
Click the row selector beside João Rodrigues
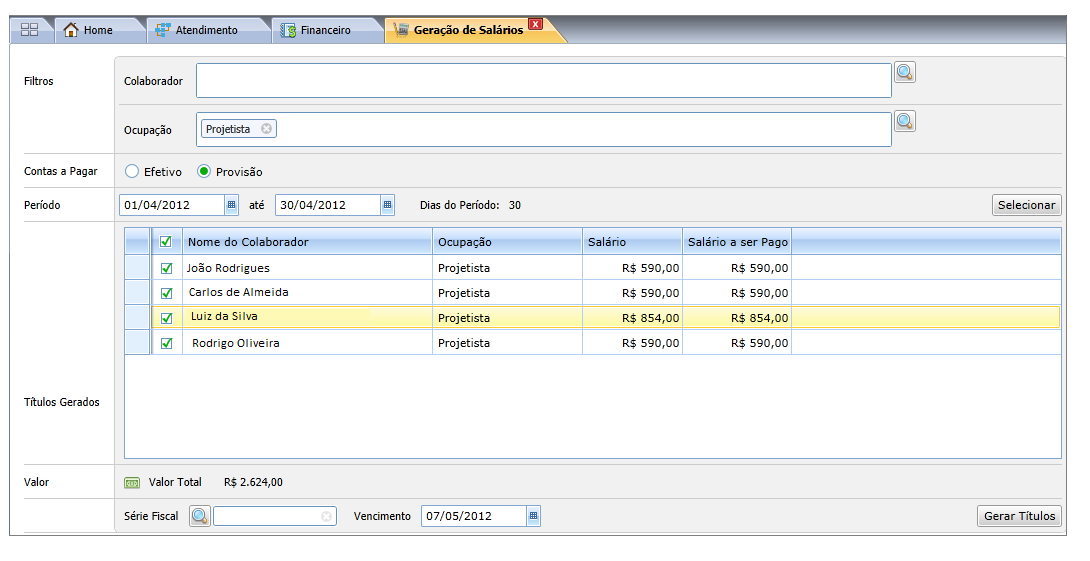click(138, 268)
